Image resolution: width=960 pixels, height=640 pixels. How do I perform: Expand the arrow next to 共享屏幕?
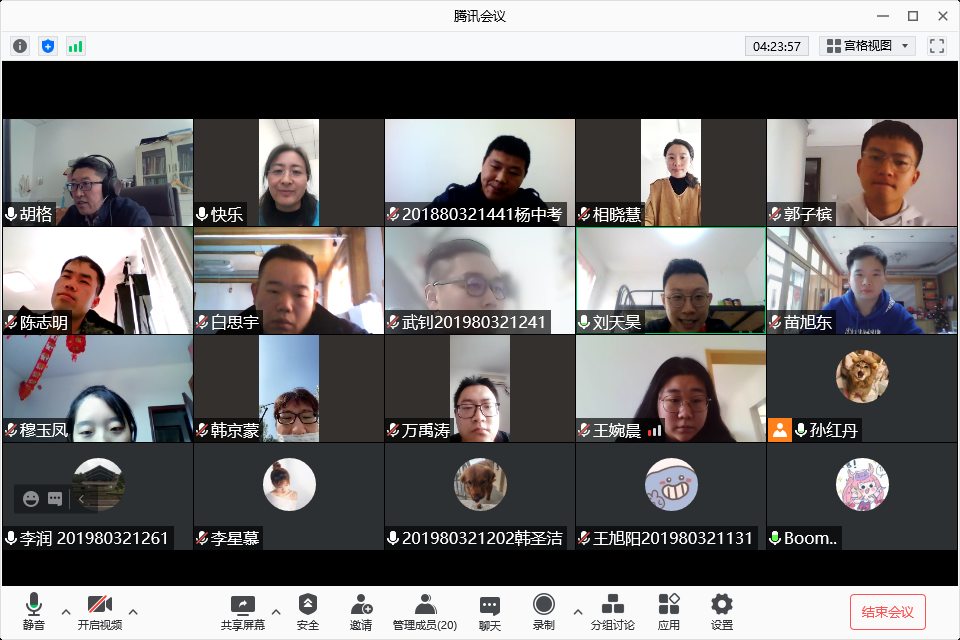pos(276,611)
